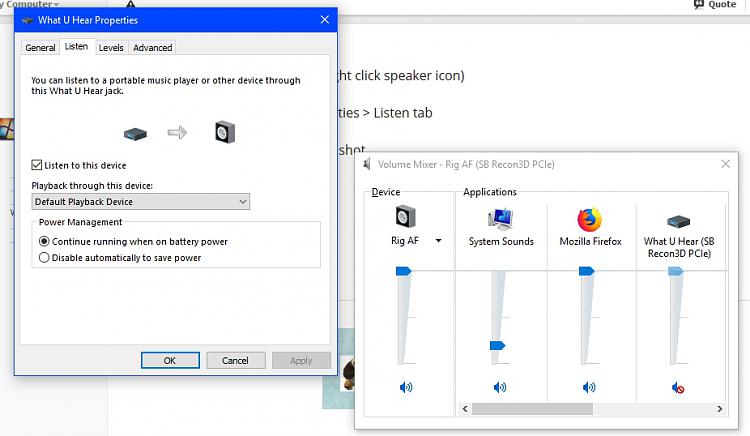Click the speaker image in Listen tab
The image size is (750, 436).
point(225,132)
